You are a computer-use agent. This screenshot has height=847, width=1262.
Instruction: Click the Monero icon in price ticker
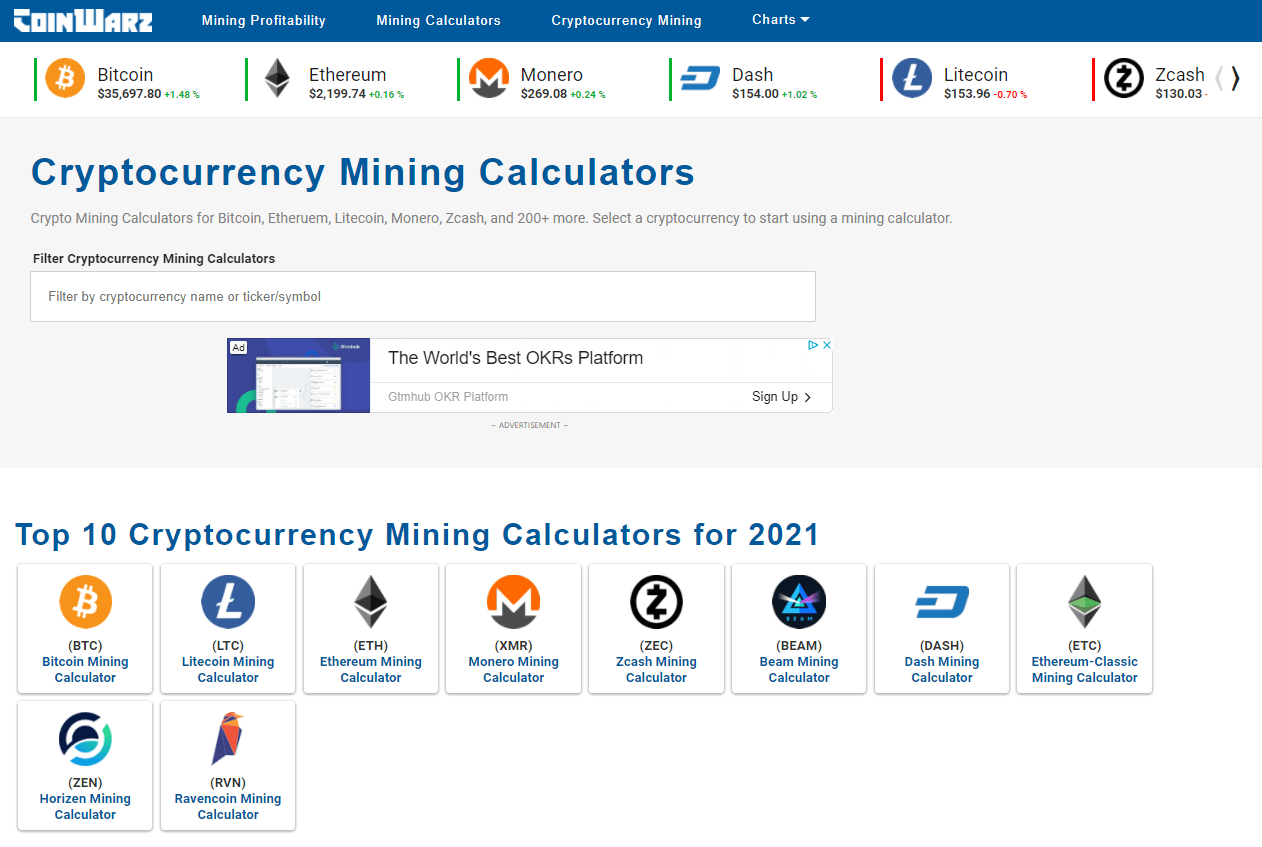pyautogui.click(x=489, y=78)
